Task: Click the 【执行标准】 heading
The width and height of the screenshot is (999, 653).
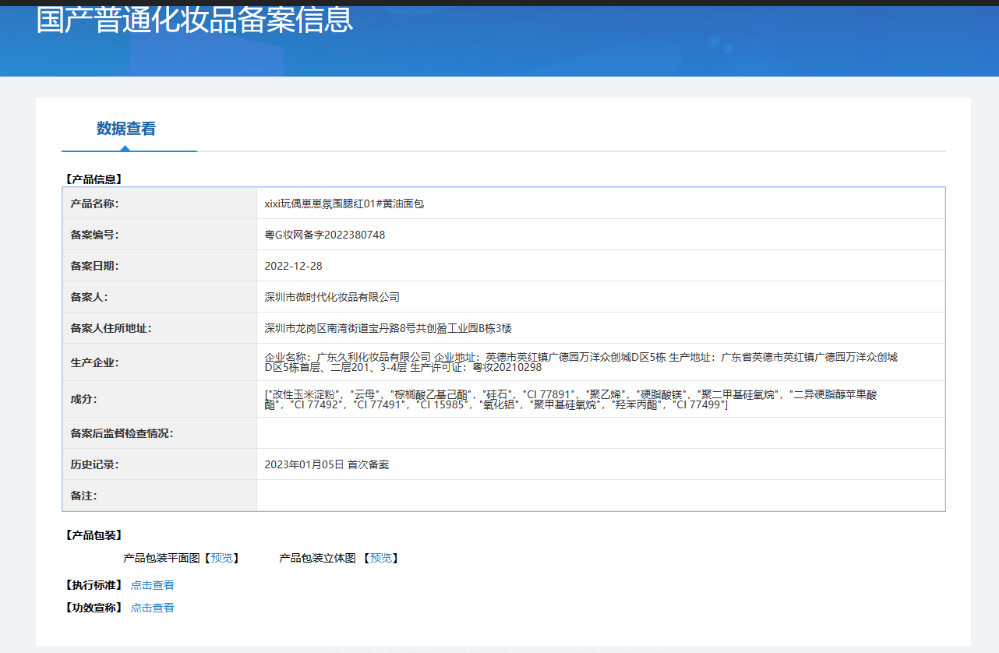Action: point(94,585)
